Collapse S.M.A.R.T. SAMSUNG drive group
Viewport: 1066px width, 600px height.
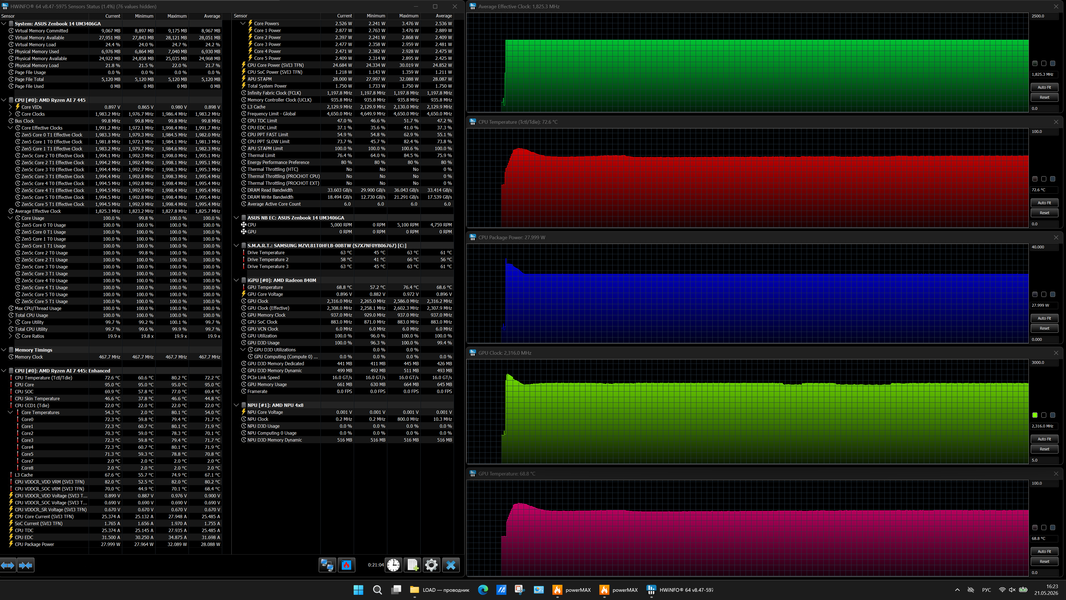tap(237, 245)
